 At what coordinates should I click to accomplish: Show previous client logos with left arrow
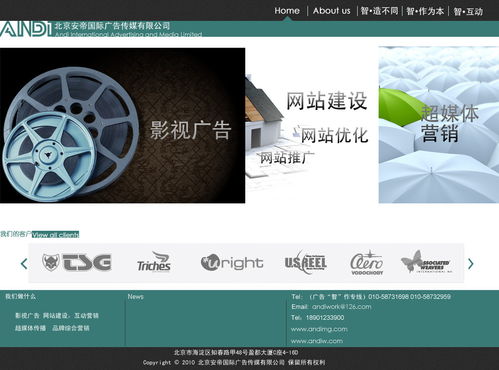click(x=24, y=264)
